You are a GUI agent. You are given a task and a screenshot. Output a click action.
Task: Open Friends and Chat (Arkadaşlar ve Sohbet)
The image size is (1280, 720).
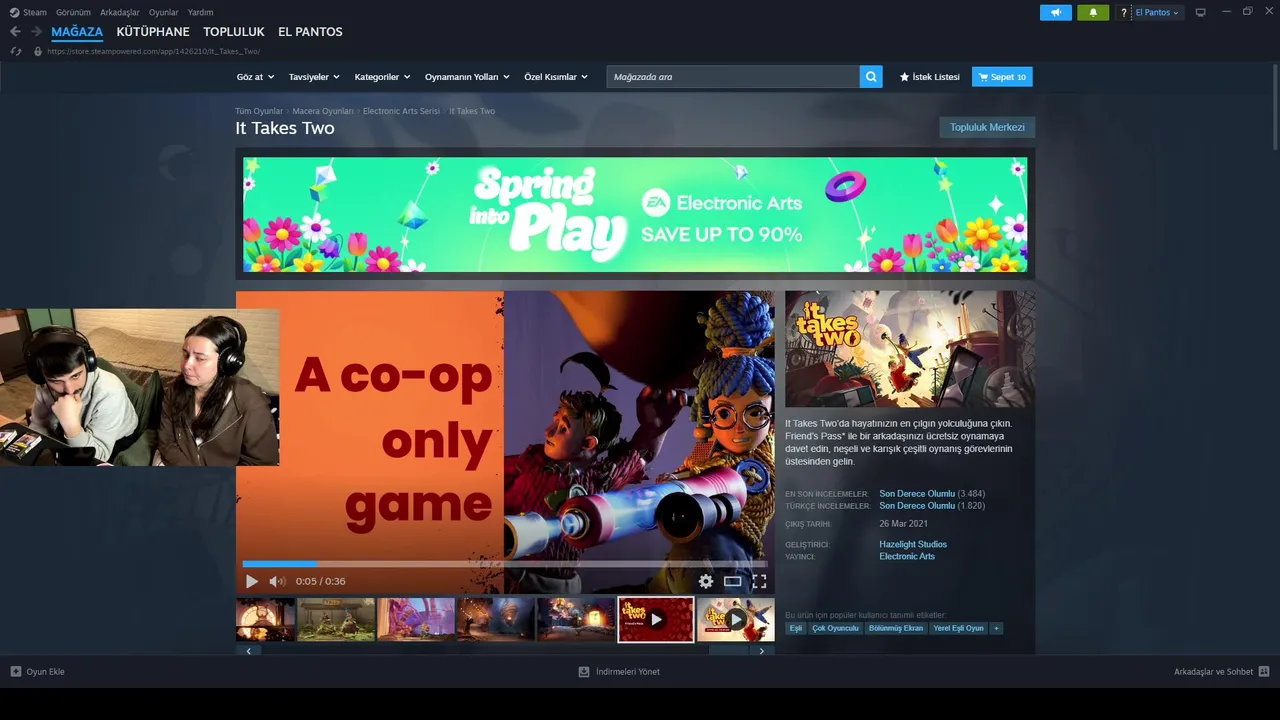click(x=1221, y=672)
